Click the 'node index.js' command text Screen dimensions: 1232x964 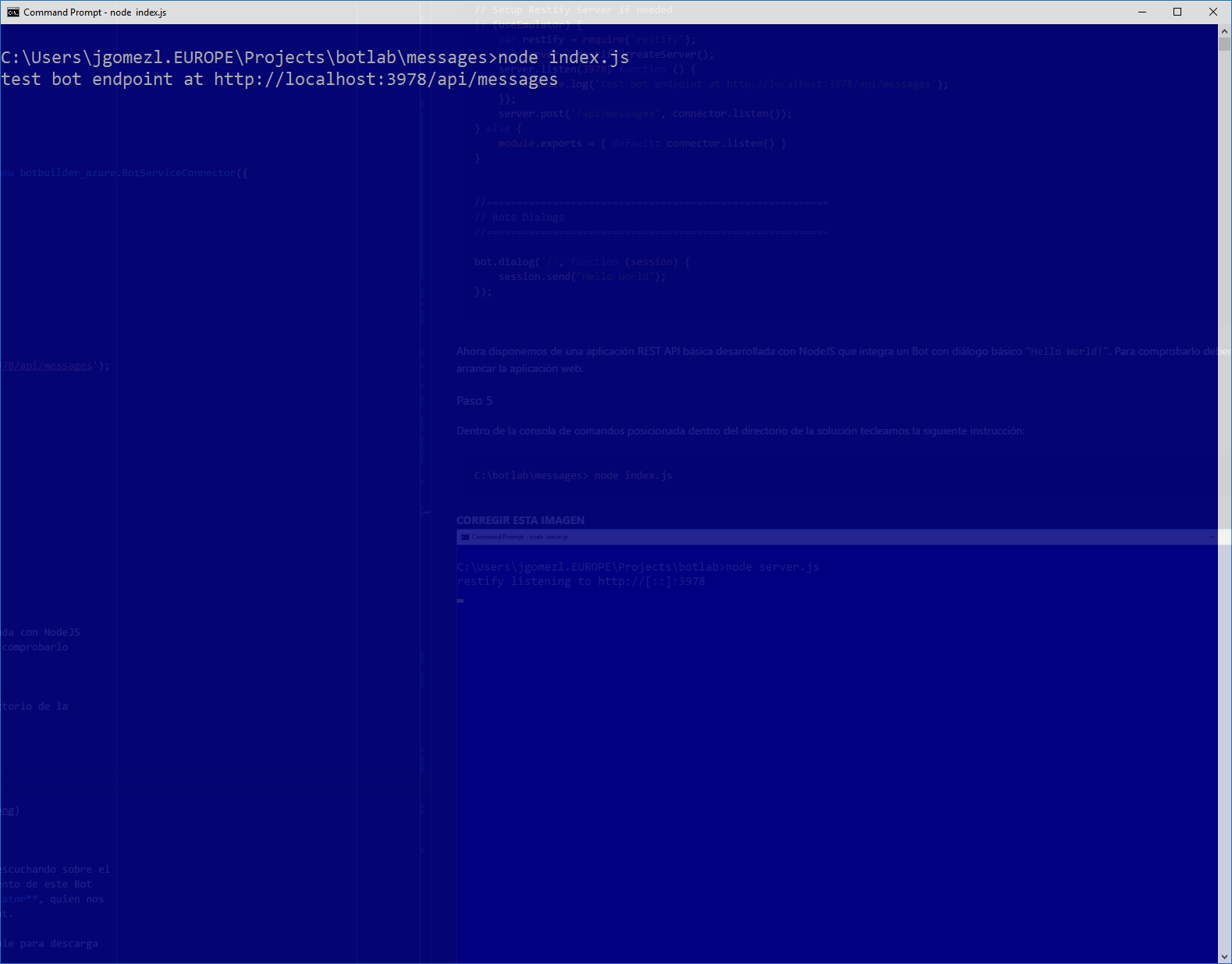click(563, 58)
